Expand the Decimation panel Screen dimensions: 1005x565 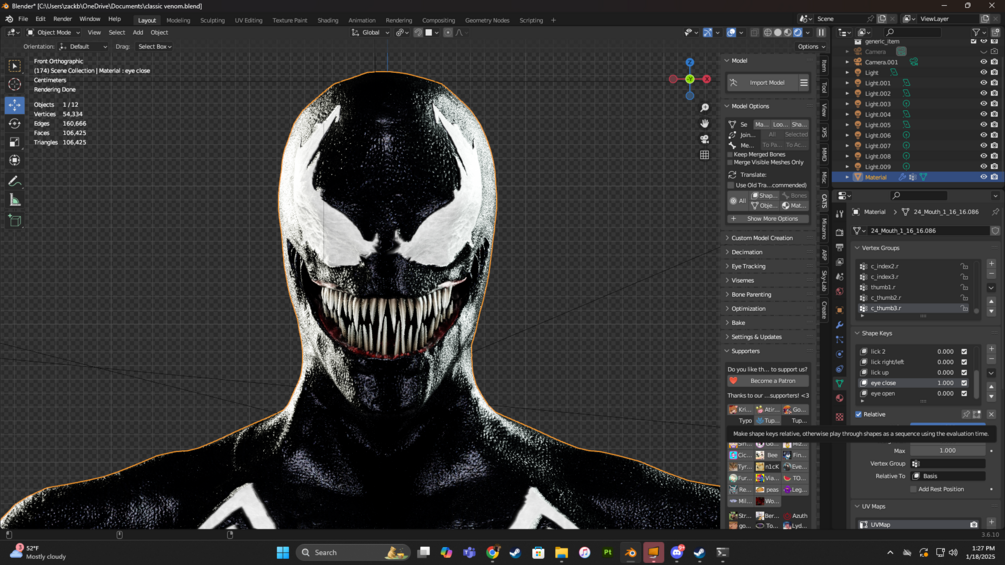(746, 252)
